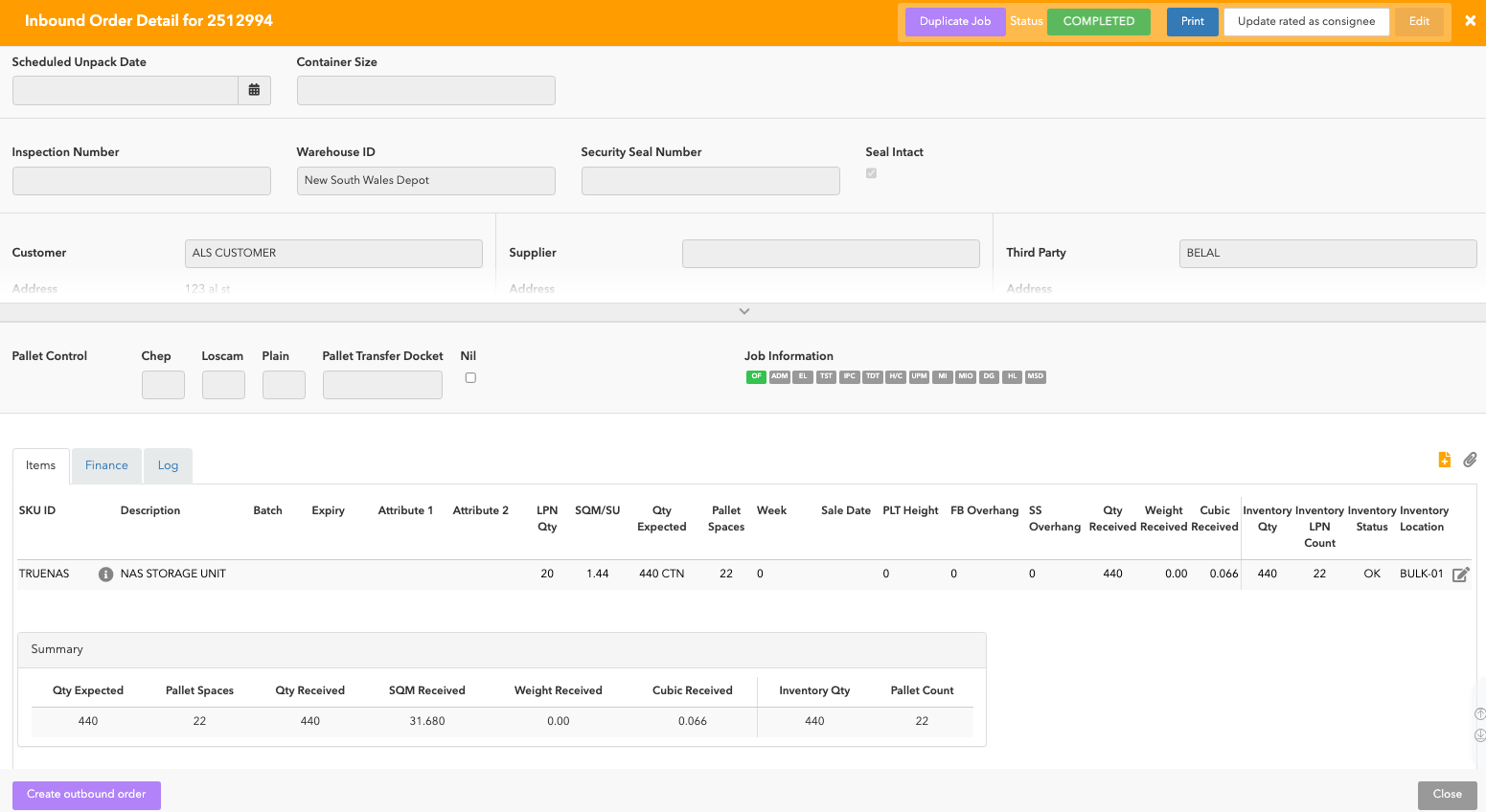1486x812 pixels.
Task: Click the Chep pallet count field
Action: point(163,385)
